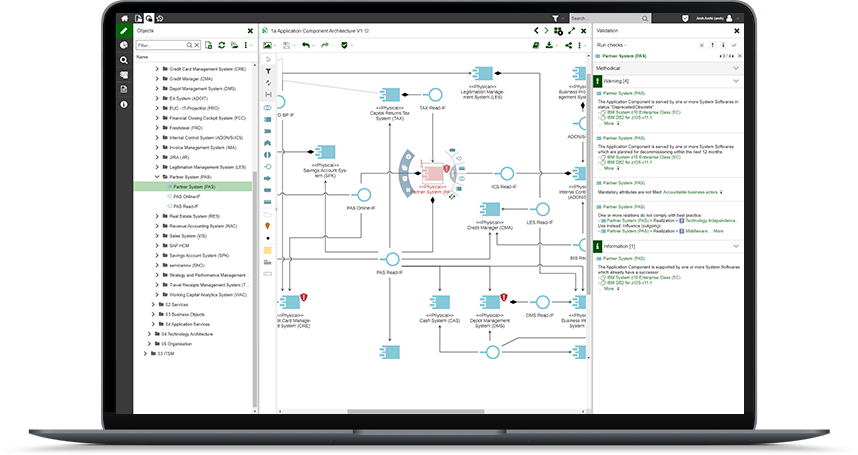Toggle the info filter in Validation panel

tap(722, 45)
